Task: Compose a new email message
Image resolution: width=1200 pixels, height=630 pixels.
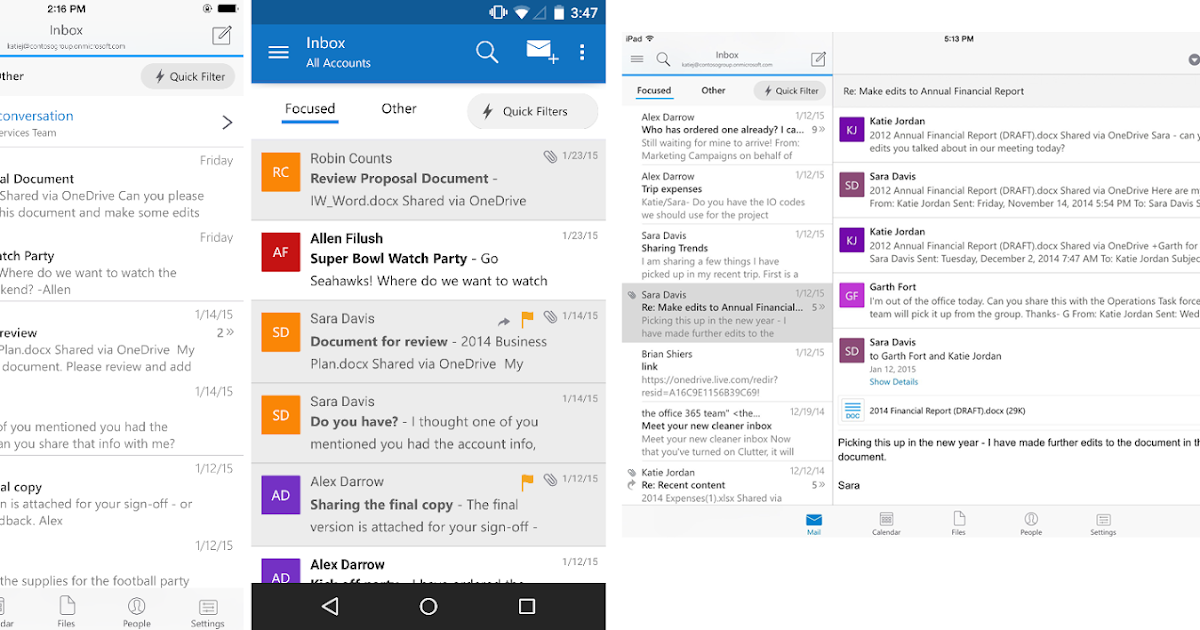Action: (540, 51)
